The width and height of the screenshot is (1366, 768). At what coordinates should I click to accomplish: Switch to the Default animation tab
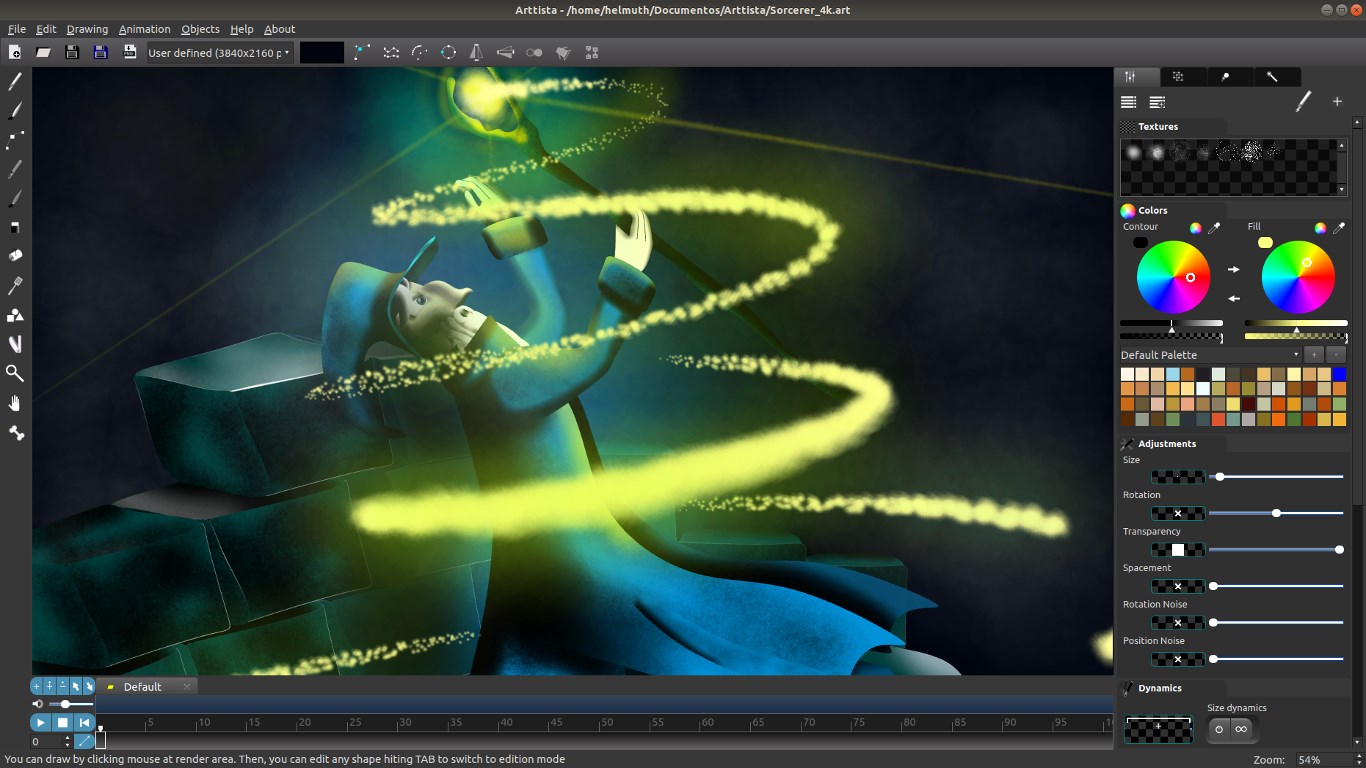141,686
